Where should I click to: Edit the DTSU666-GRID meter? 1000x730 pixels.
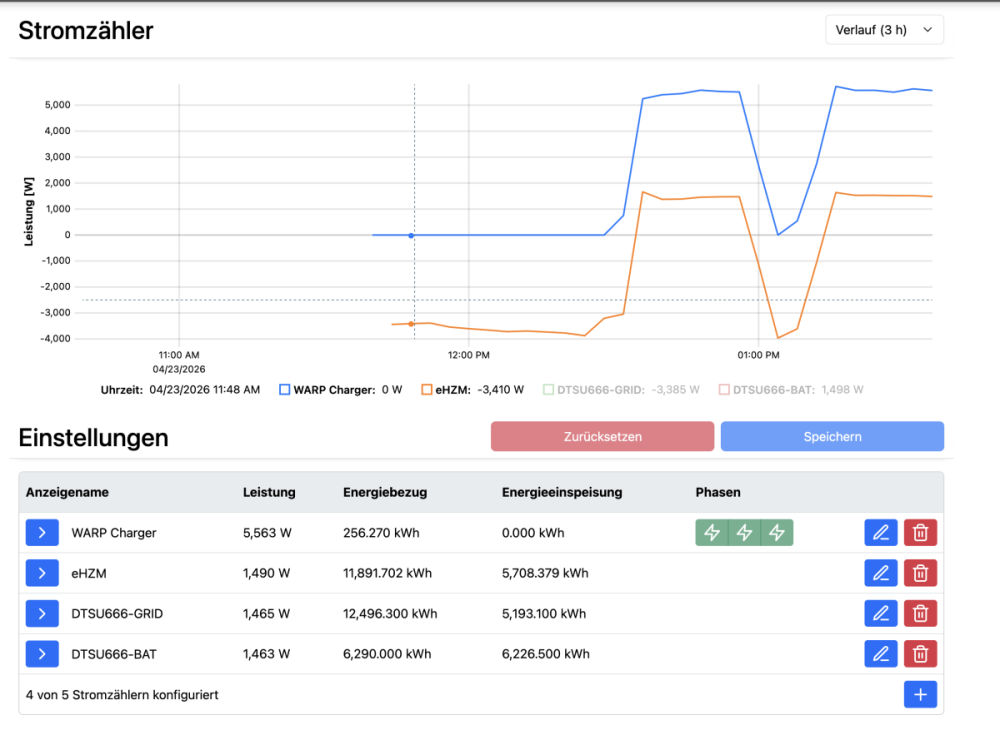[880, 613]
